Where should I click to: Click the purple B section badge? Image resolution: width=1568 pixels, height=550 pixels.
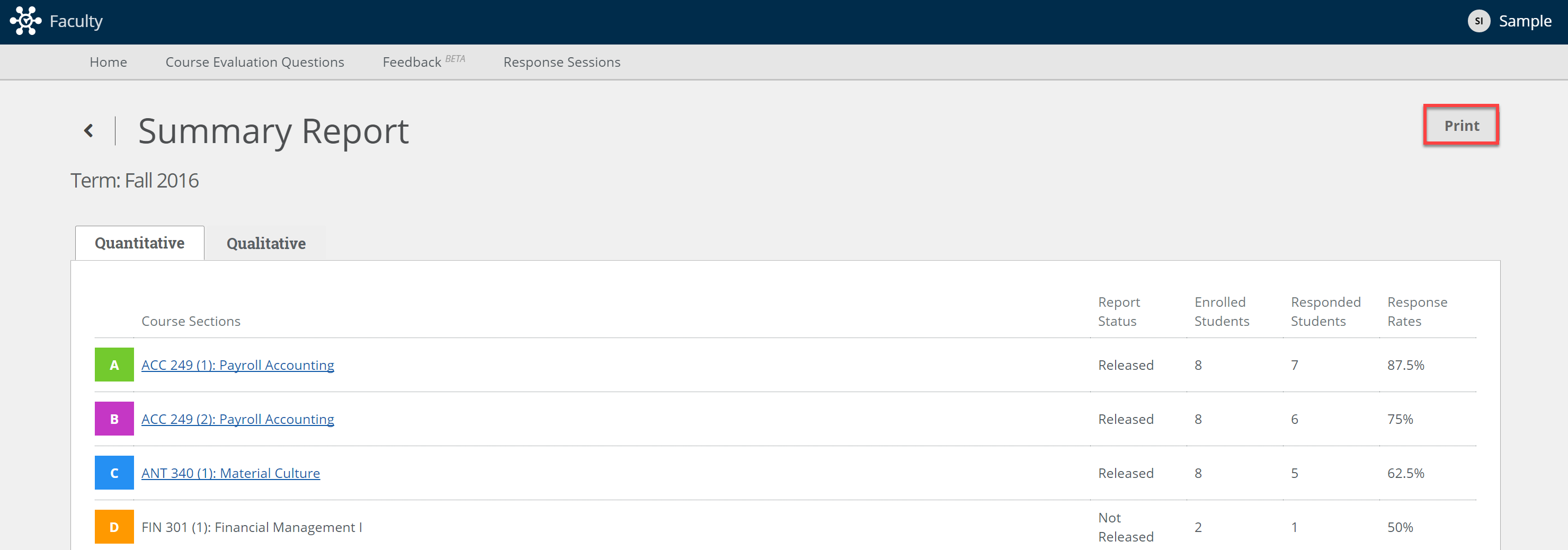114,419
